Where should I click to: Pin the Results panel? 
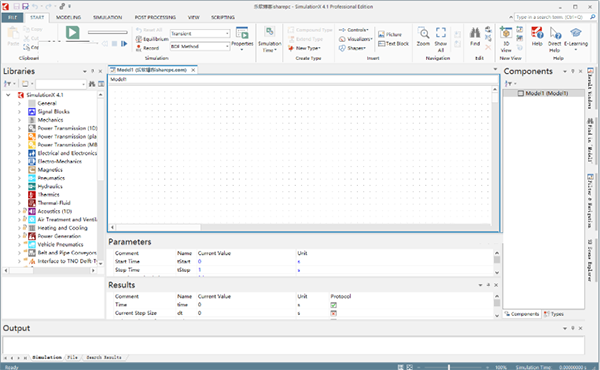coord(488,285)
